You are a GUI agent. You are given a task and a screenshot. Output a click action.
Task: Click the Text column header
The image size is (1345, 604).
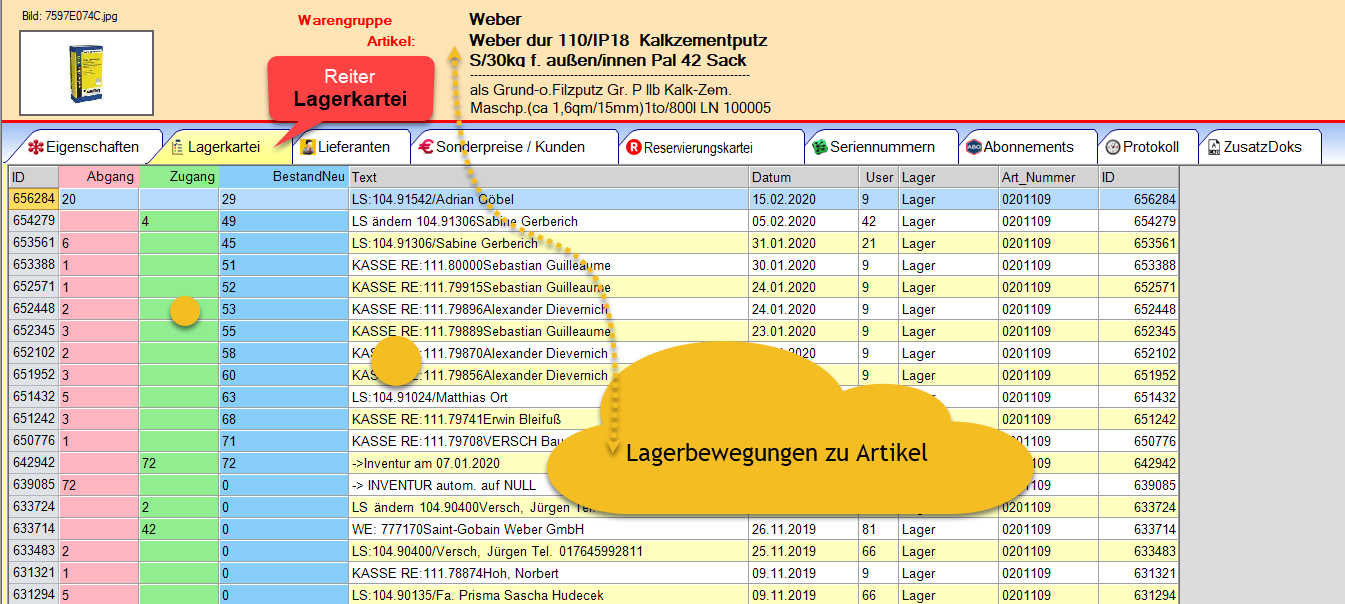pyautogui.click(x=549, y=177)
